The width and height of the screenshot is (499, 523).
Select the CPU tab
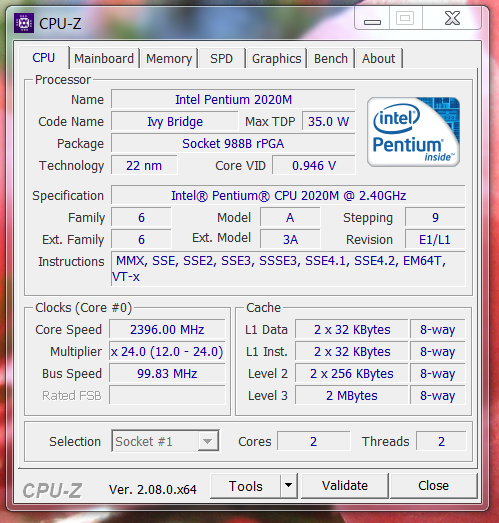click(44, 58)
